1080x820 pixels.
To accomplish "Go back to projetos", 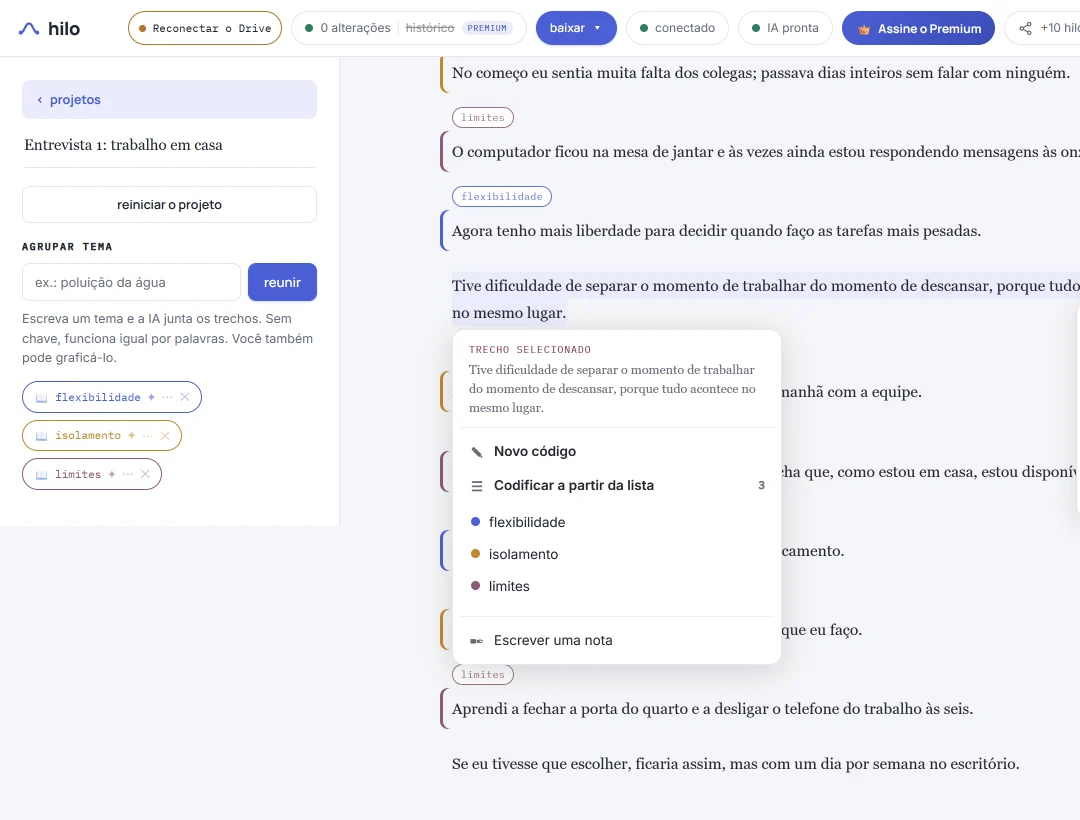I will (169, 99).
